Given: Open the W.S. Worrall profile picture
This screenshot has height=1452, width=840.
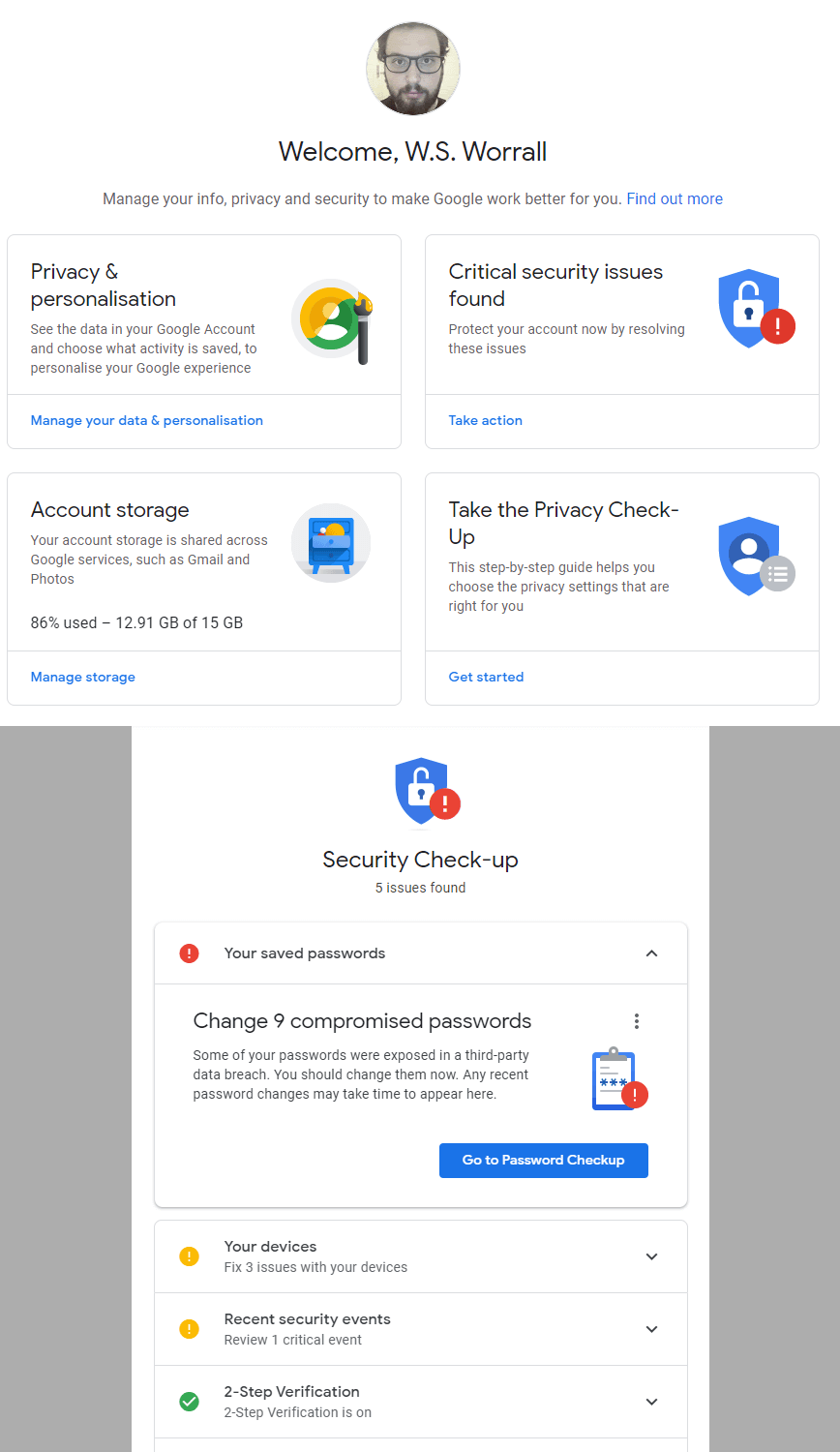Looking at the screenshot, I should (x=412, y=69).
